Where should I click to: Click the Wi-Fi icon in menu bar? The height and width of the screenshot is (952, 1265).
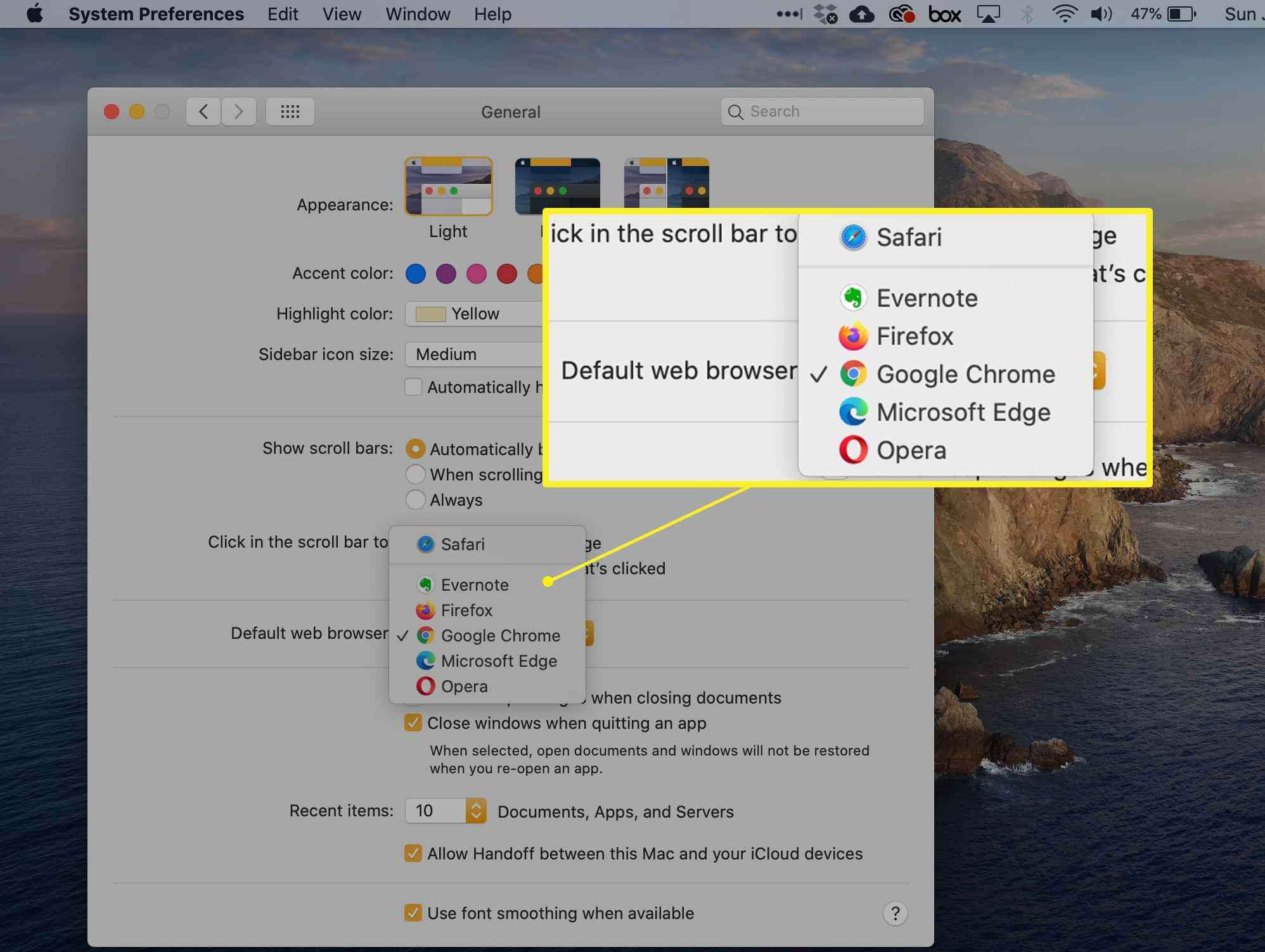coord(1063,14)
